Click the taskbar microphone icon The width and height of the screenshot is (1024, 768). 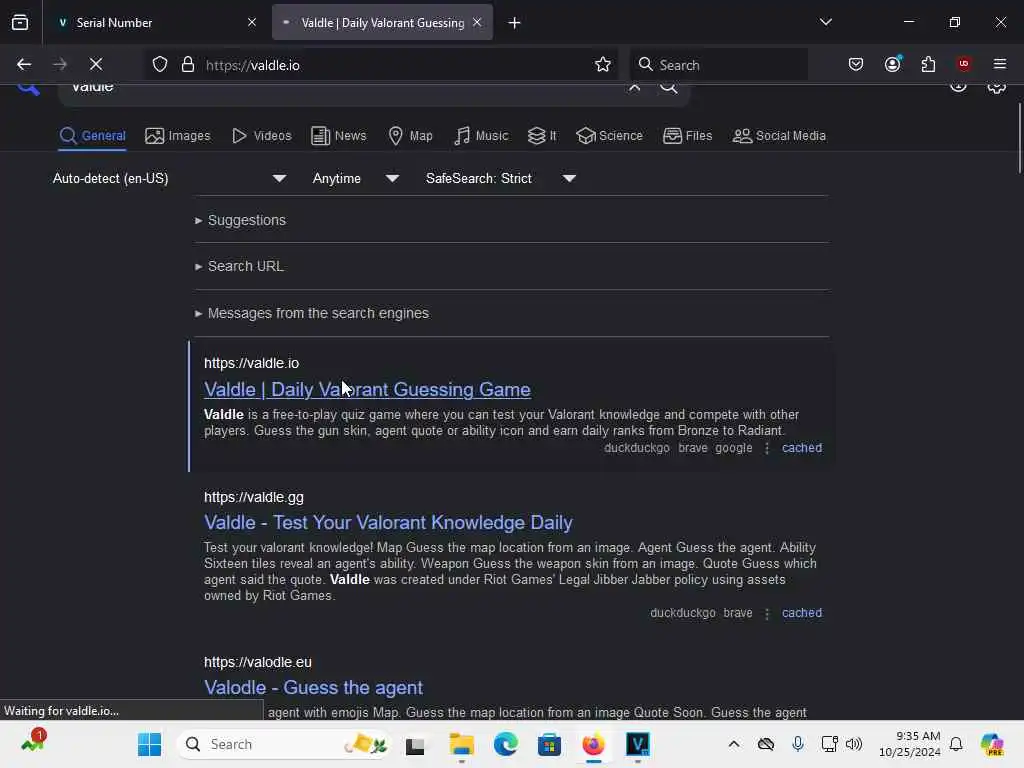pyautogui.click(x=797, y=744)
